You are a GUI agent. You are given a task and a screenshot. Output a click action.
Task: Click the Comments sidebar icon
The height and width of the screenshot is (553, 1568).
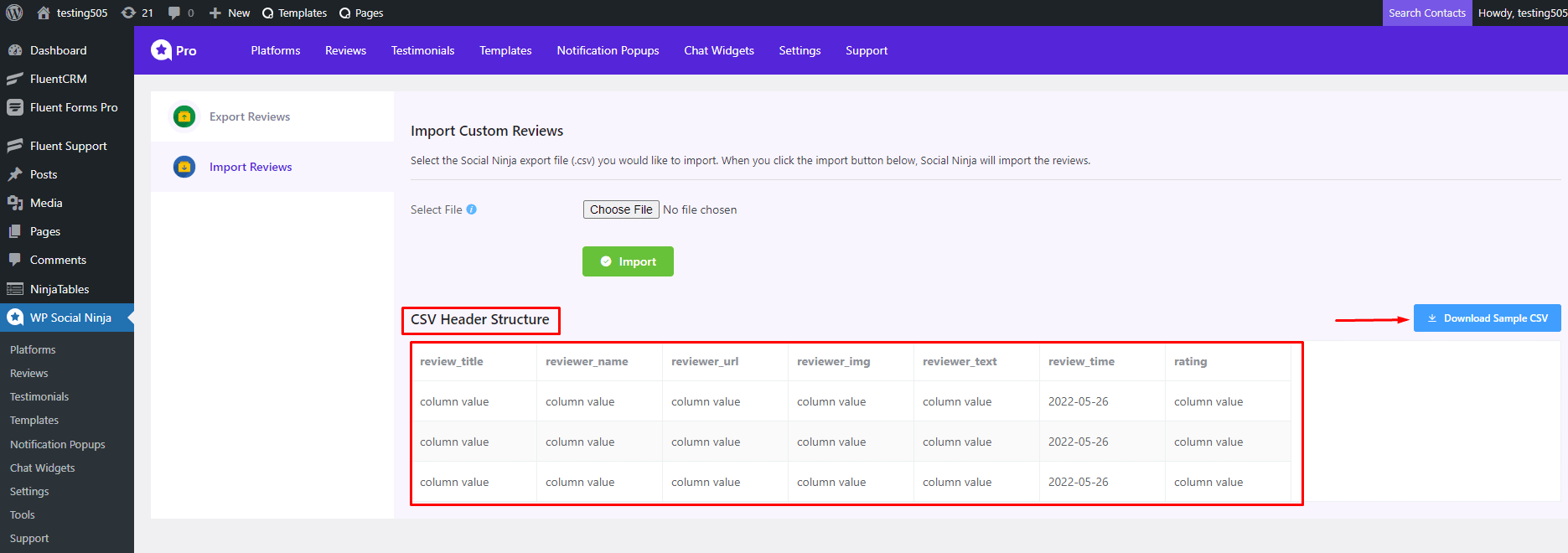click(15, 260)
